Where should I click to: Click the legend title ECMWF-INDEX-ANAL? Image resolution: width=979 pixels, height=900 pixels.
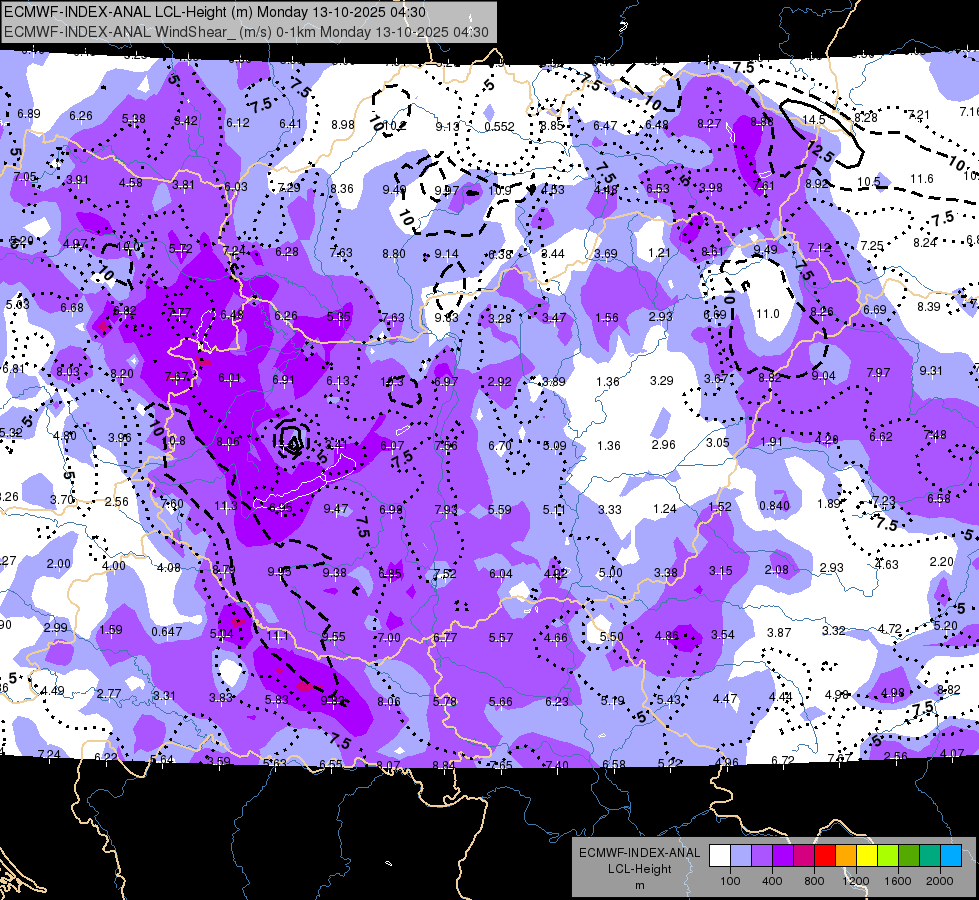[639, 853]
